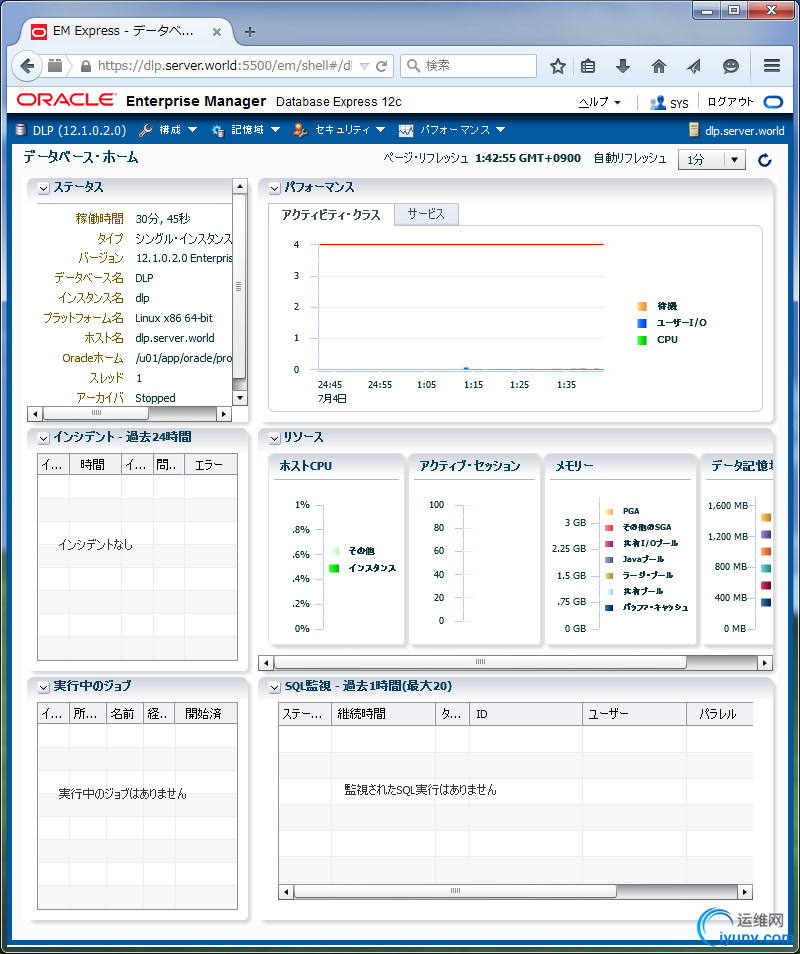Screen dimensions: 800x954
Task: Close the EM Express tab
Action: click(x=217, y=32)
